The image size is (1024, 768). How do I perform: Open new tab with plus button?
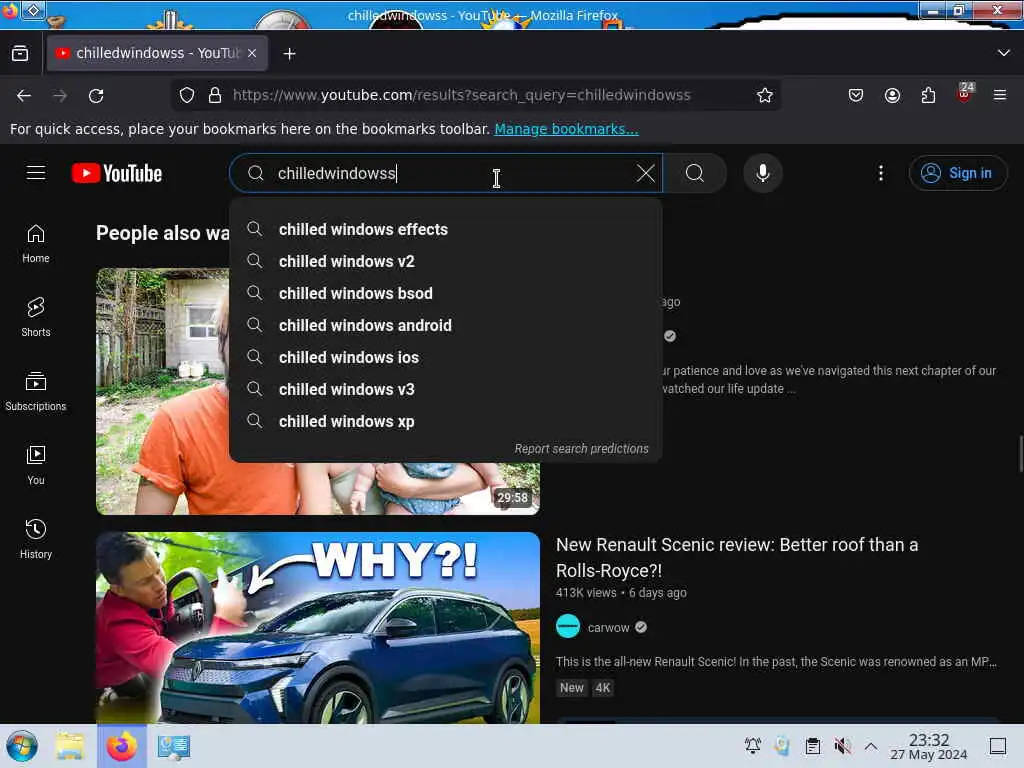point(289,54)
